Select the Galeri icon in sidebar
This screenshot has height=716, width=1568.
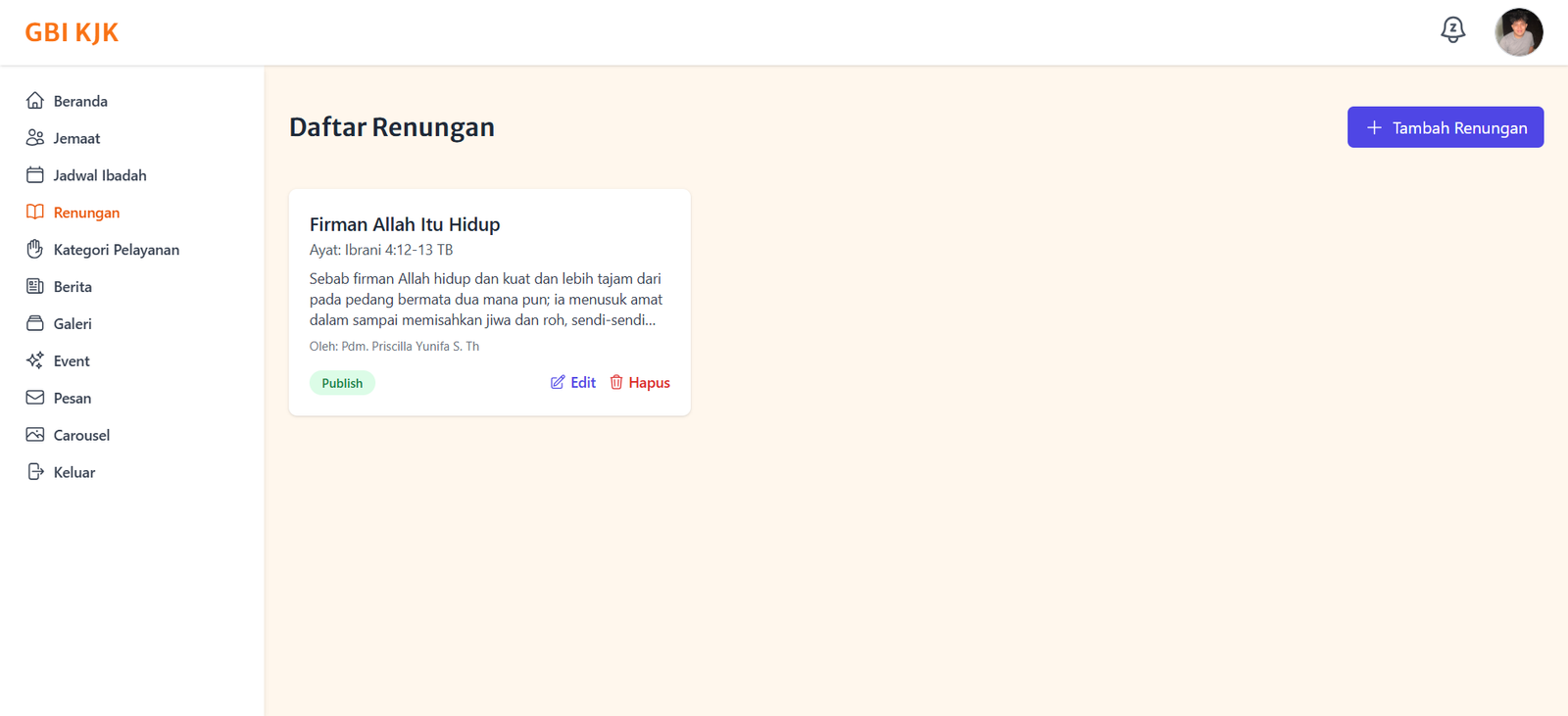click(35, 323)
